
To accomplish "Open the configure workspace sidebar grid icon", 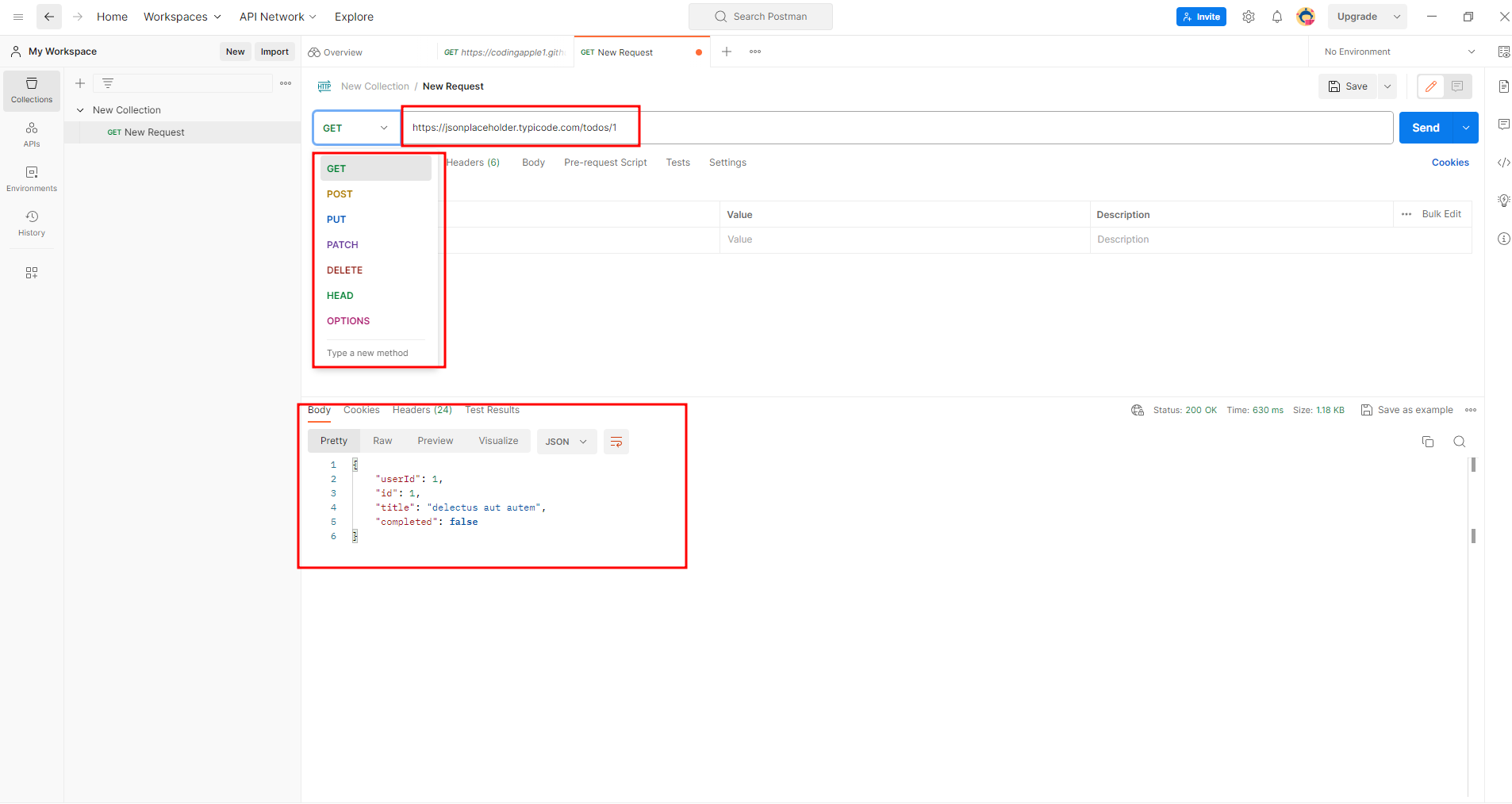I will 32,273.
